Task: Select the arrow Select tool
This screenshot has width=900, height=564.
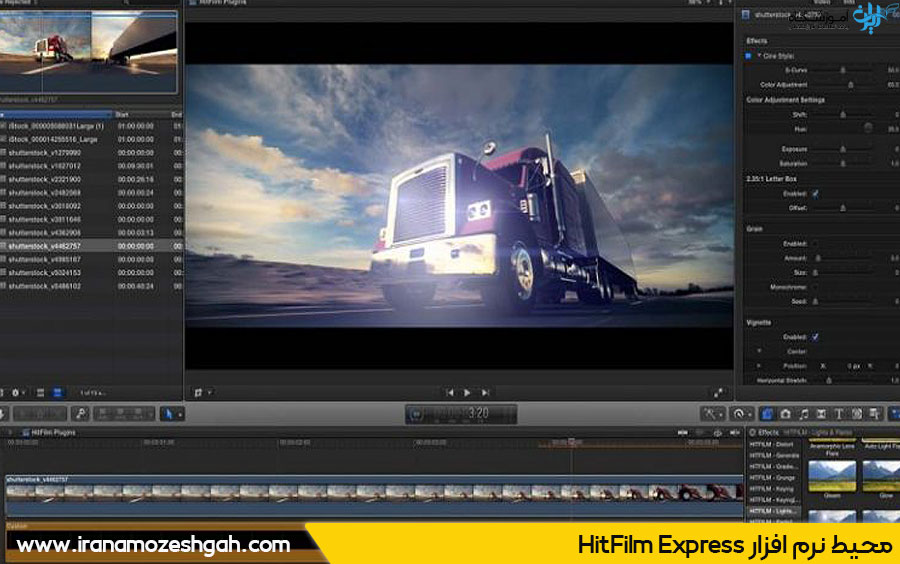Action: point(169,414)
